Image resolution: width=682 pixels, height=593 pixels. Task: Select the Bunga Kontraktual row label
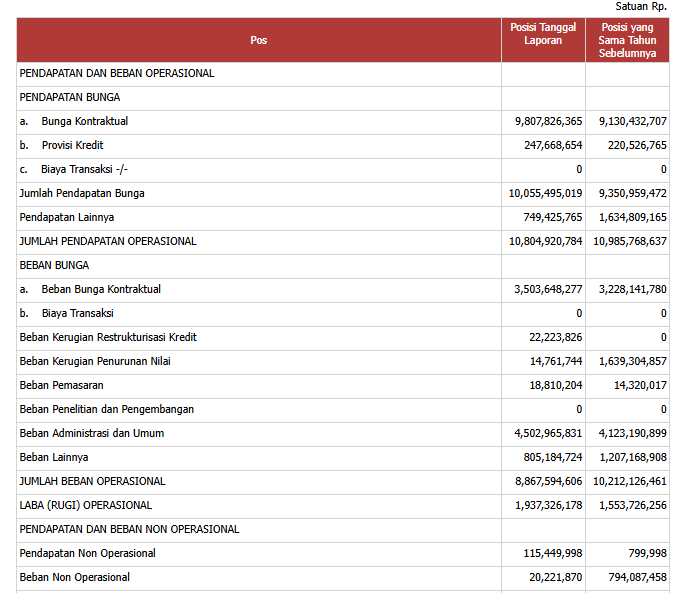pos(85,121)
